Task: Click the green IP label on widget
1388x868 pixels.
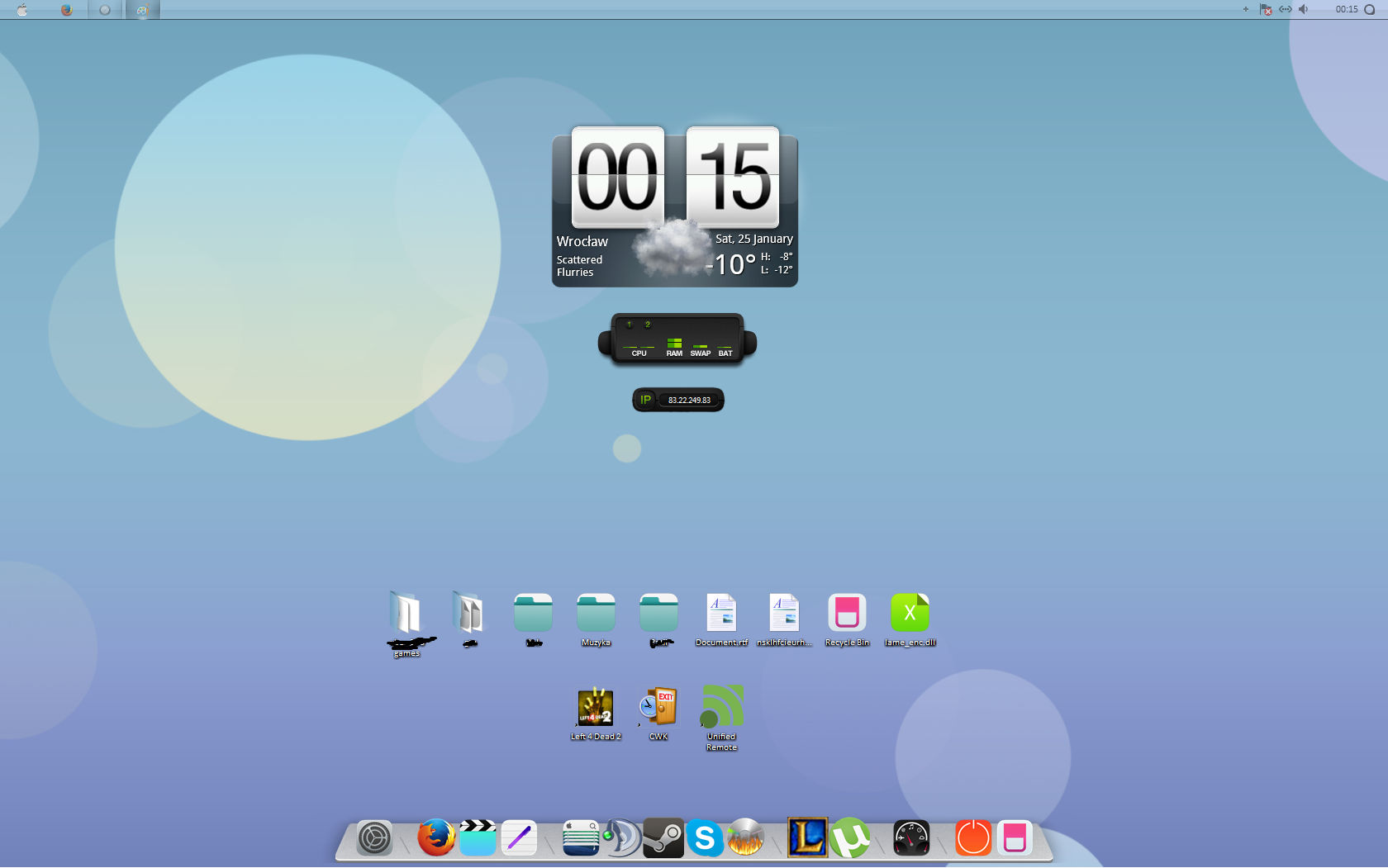Action: point(646,400)
